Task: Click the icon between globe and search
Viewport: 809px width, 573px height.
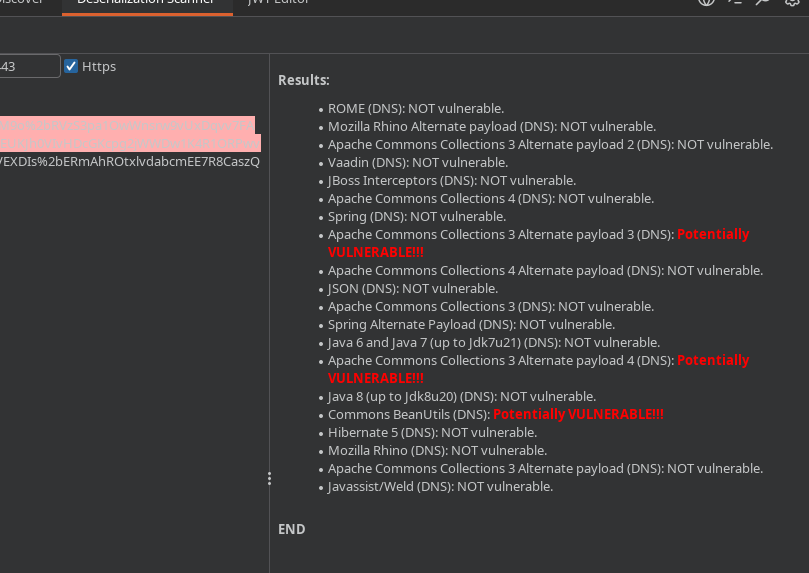Action: 734,3
